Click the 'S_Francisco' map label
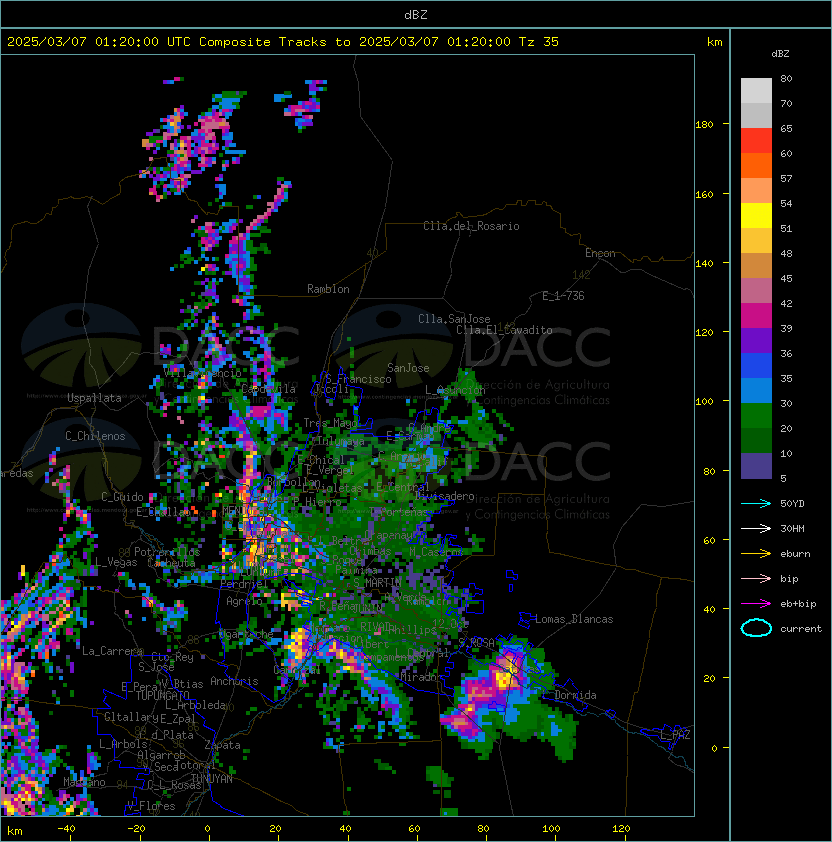 [358, 379]
